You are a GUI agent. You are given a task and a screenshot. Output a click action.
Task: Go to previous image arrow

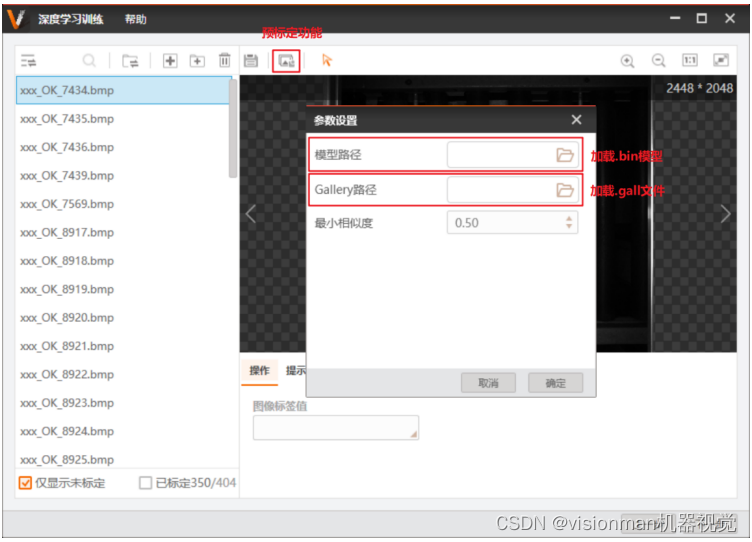251,214
